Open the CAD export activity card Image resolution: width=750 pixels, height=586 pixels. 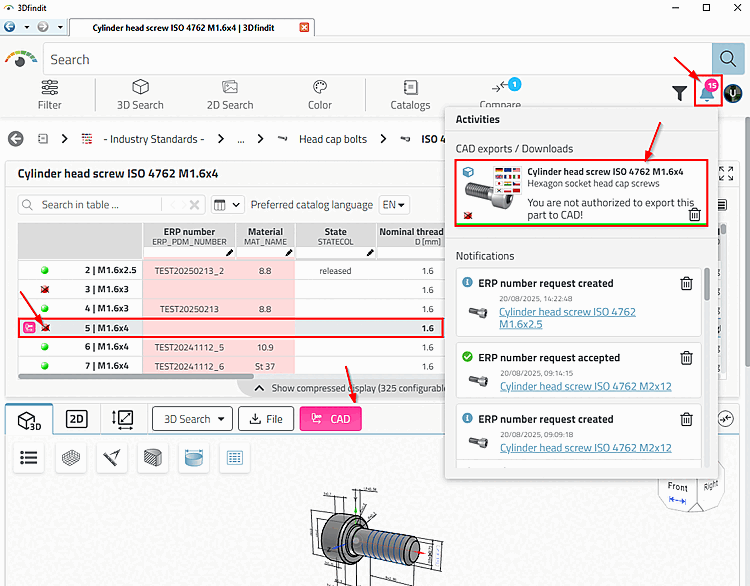[x=581, y=193]
